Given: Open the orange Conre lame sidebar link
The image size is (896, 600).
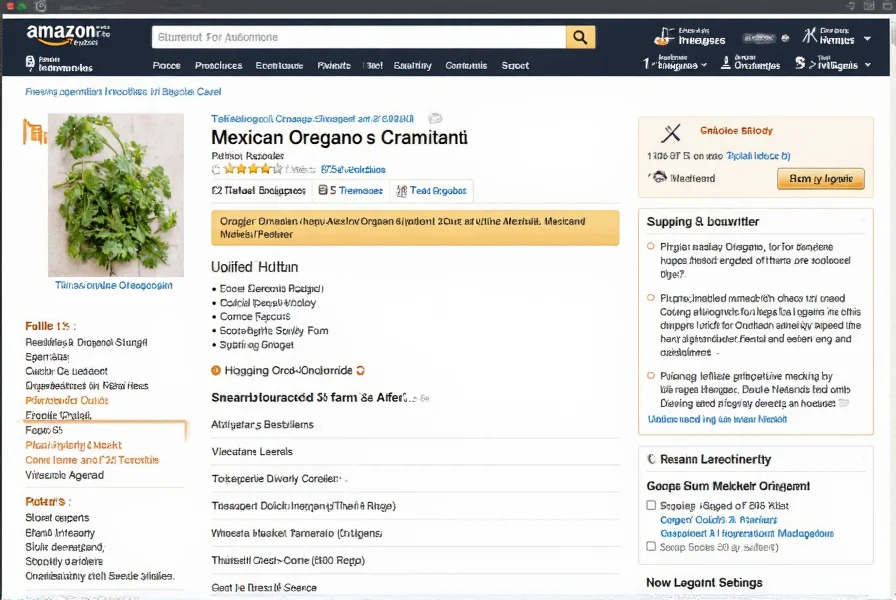Looking at the screenshot, I should click(92, 460).
